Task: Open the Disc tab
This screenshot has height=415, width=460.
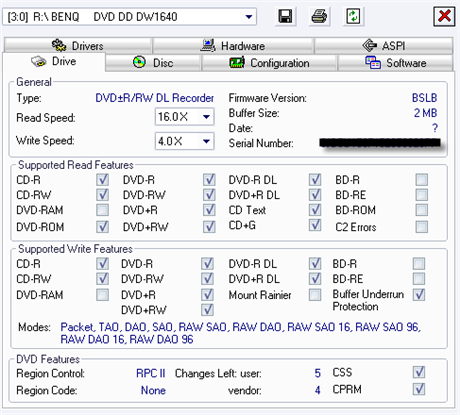Action: pos(153,63)
